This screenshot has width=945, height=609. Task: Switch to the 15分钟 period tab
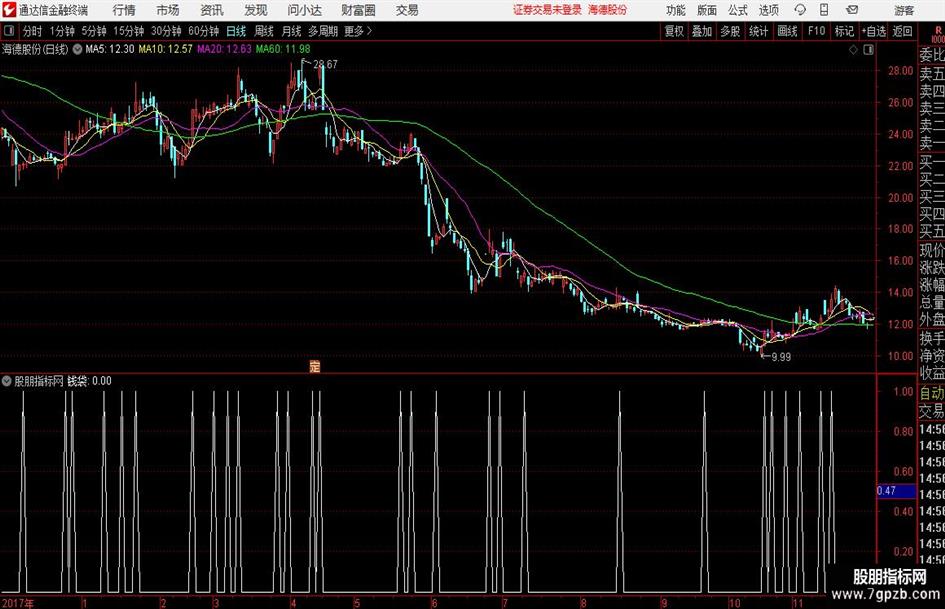128,31
